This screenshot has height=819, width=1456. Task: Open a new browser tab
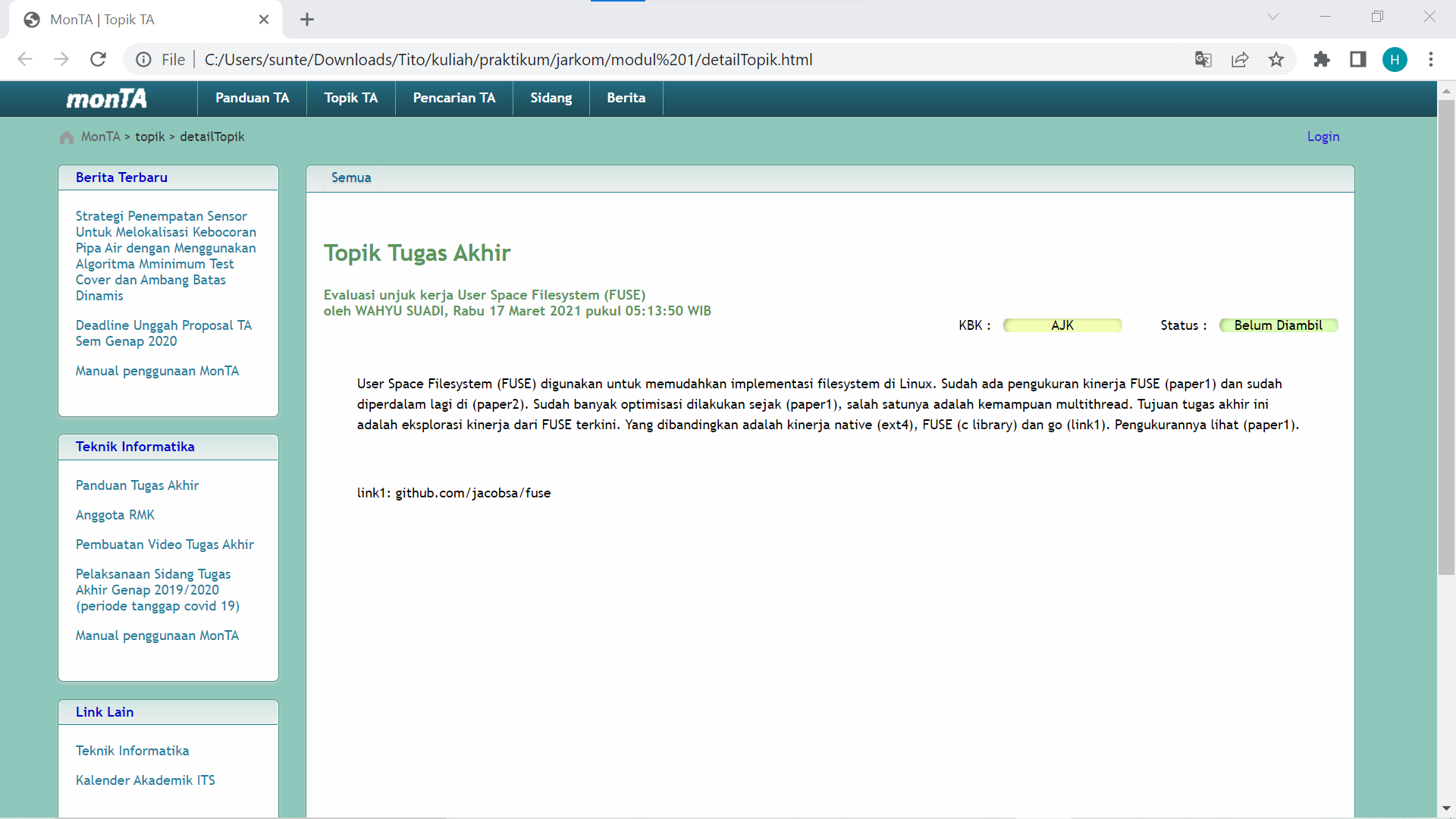pyautogui.click(x=307, y=20)
